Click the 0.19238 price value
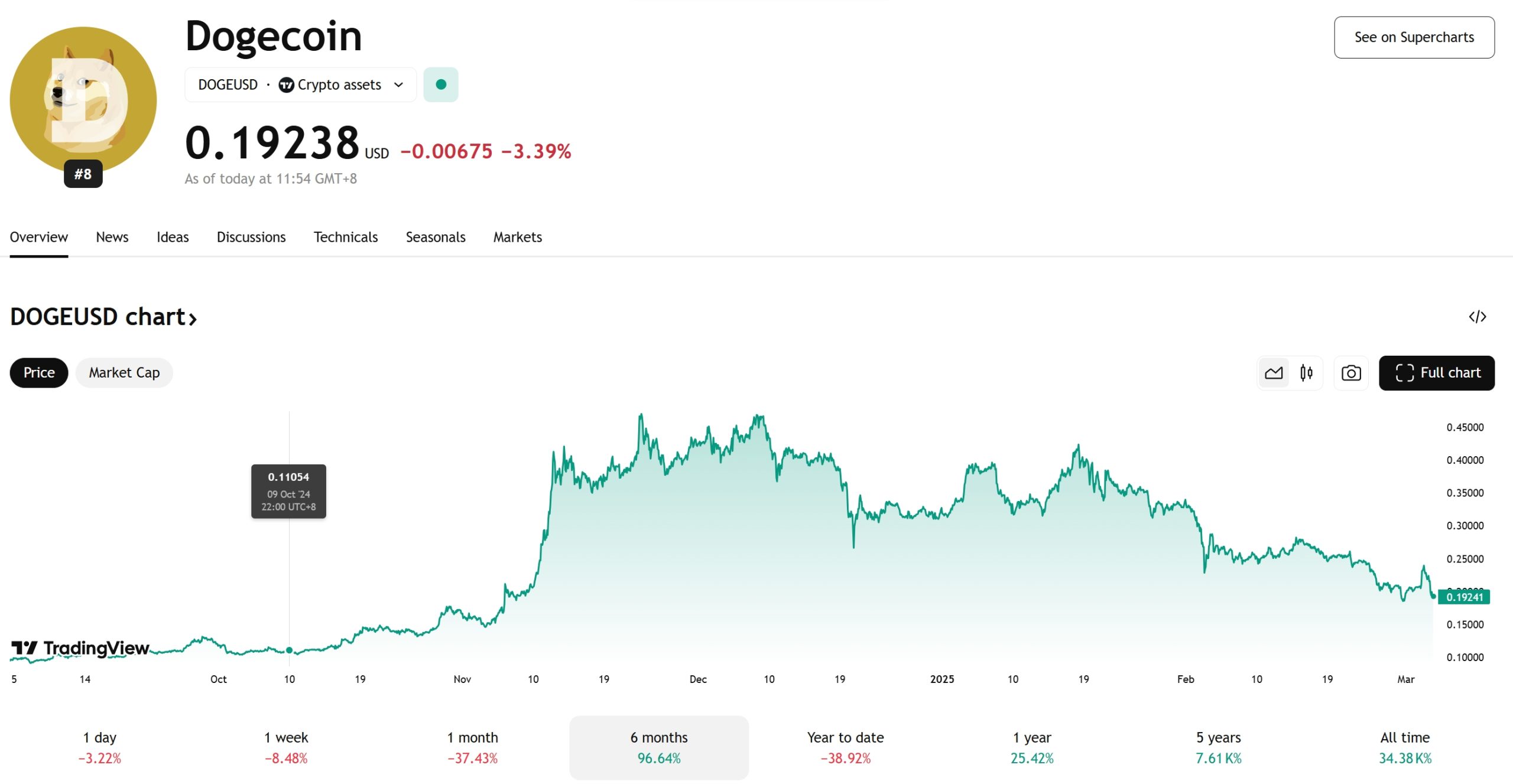The width and height of the screenshot is (1513, 784). (272, 142)
